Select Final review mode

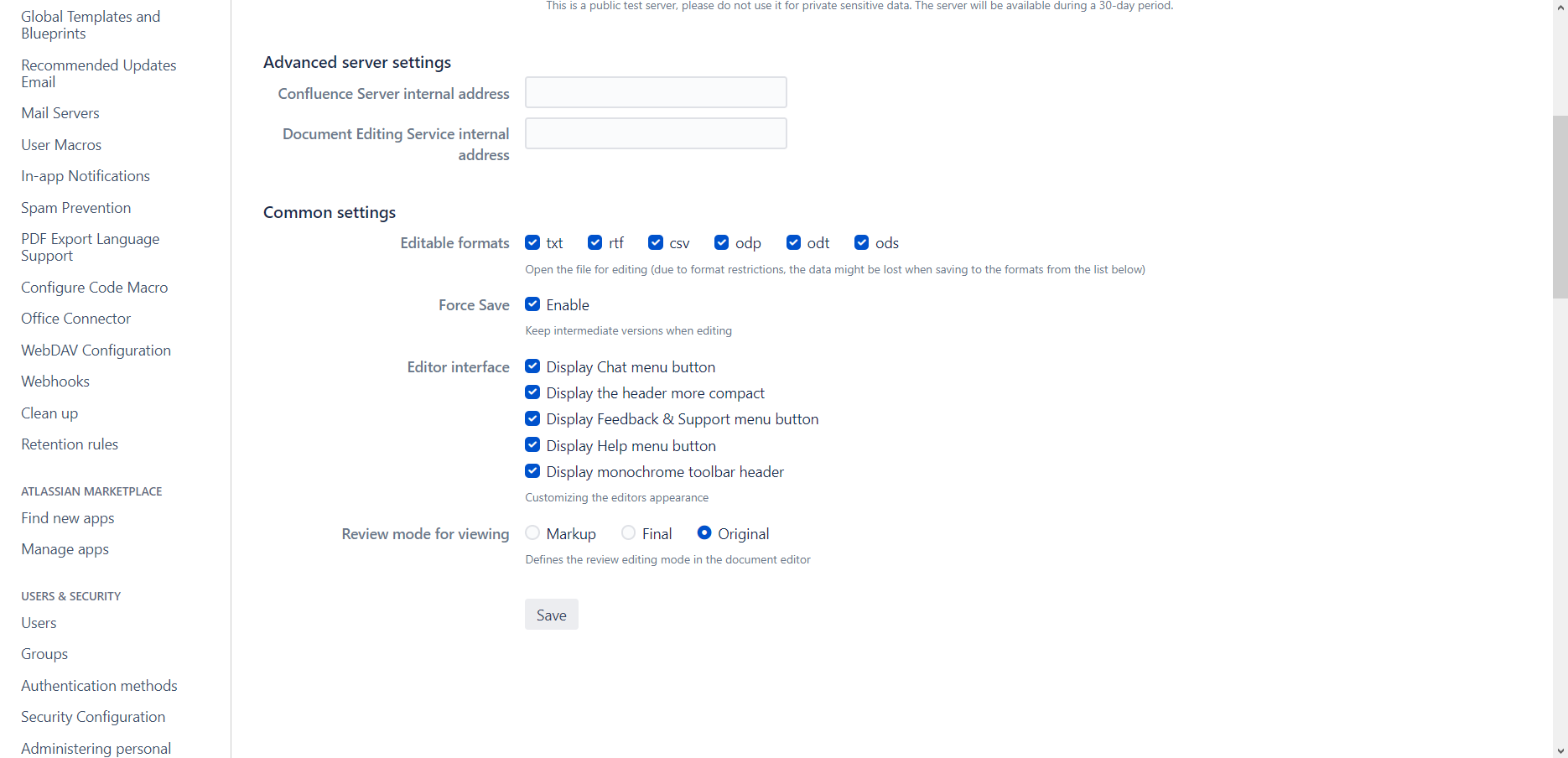pyautogui.click(x=628, y=533)
